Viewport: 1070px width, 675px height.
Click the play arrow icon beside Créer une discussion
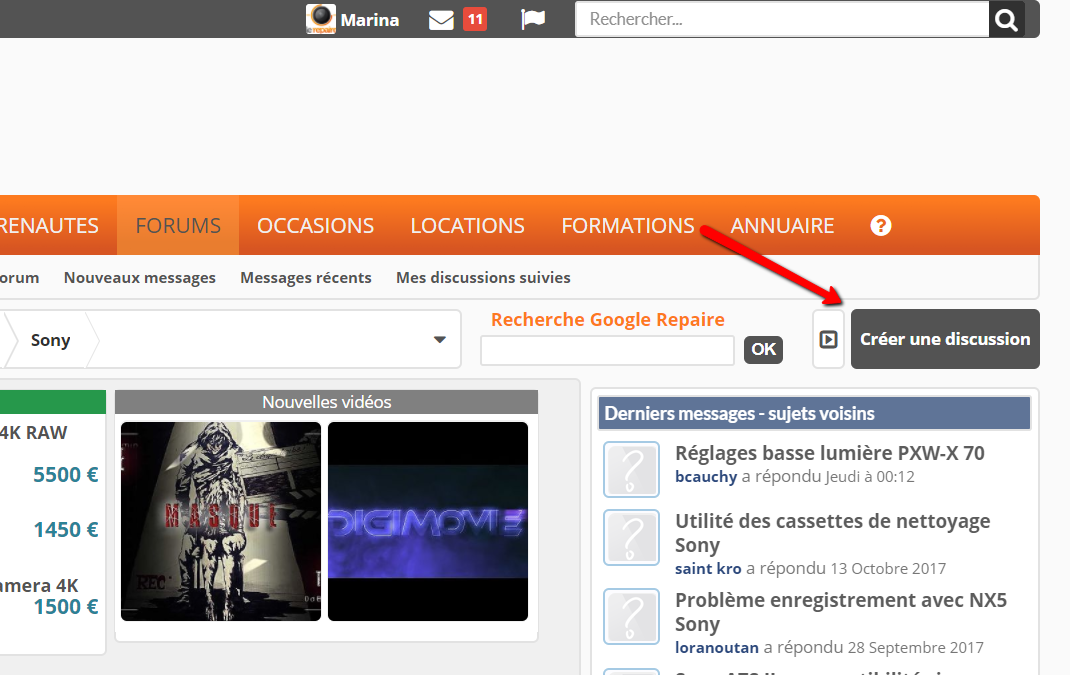828,339
